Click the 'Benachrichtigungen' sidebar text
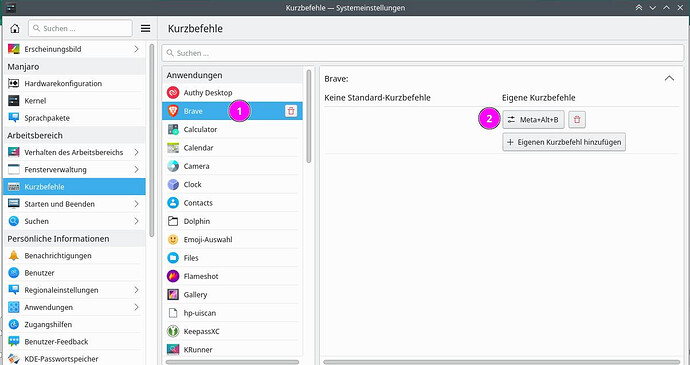This screenshot has width=690, height=365. pos(58,256)
